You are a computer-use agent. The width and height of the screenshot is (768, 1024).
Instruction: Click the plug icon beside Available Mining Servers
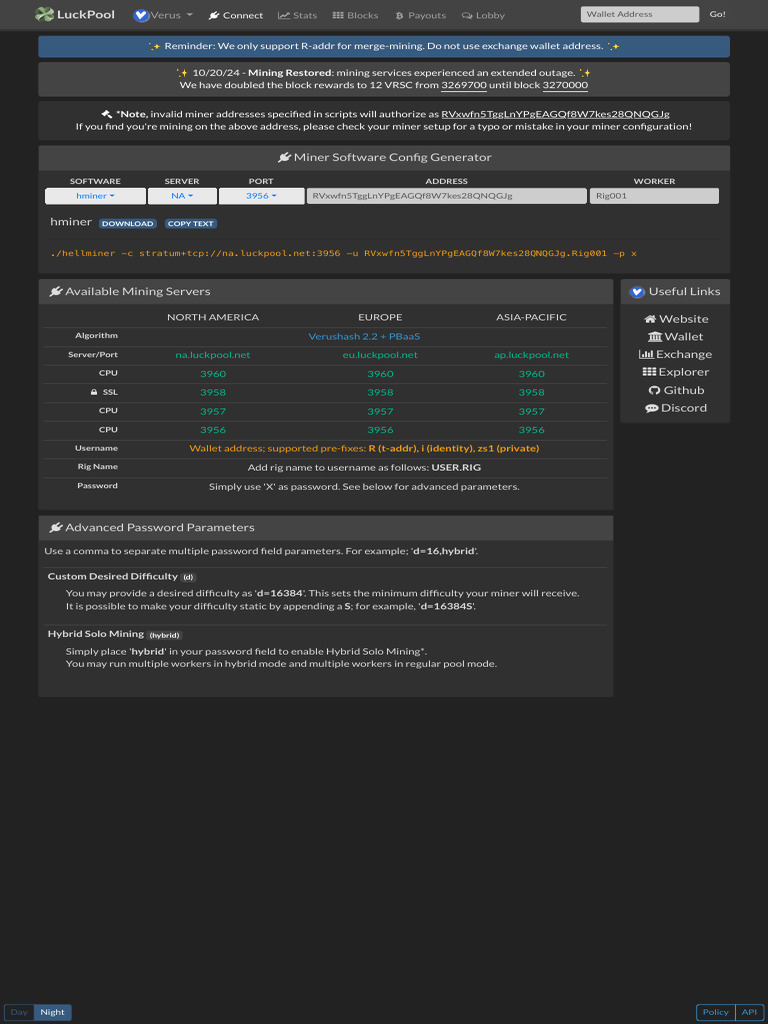tap(56, 291)
